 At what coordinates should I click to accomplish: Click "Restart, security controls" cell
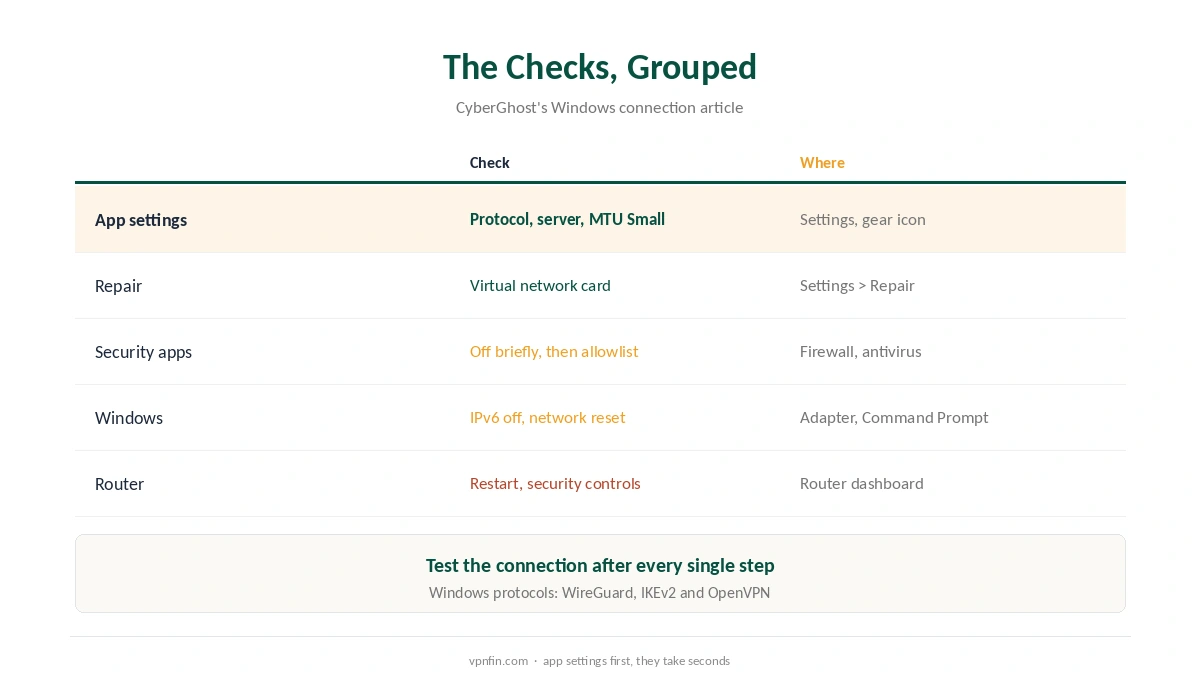[x=555, y=483]
